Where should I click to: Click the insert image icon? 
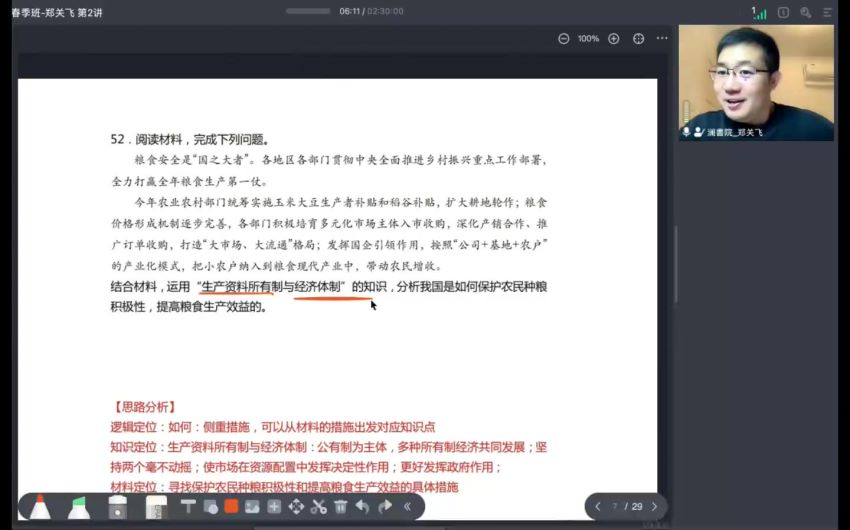252,506
